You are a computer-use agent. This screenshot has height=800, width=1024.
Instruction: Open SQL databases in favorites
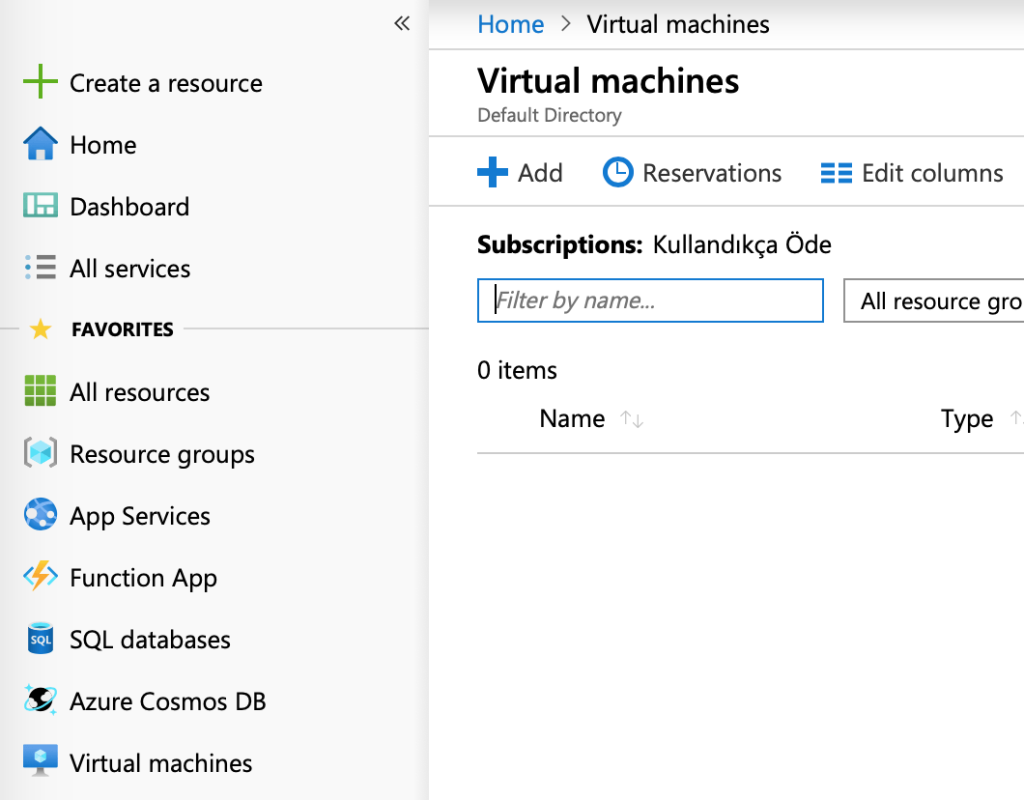click(150, 639)
